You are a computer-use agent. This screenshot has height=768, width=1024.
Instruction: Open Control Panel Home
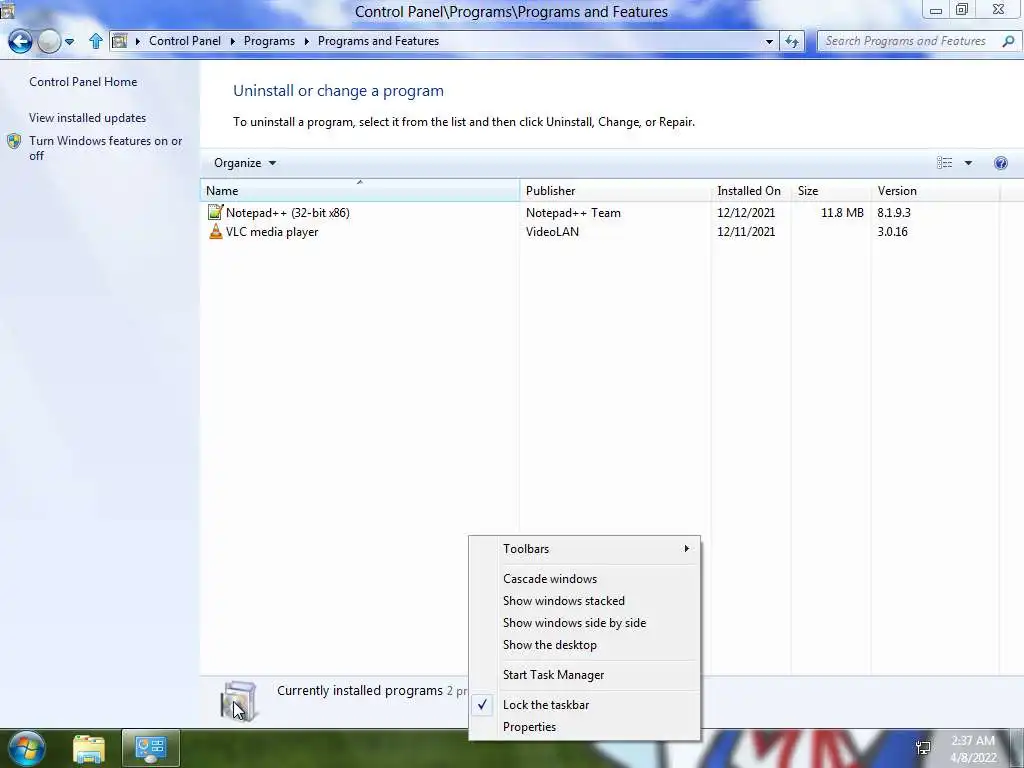83,82
